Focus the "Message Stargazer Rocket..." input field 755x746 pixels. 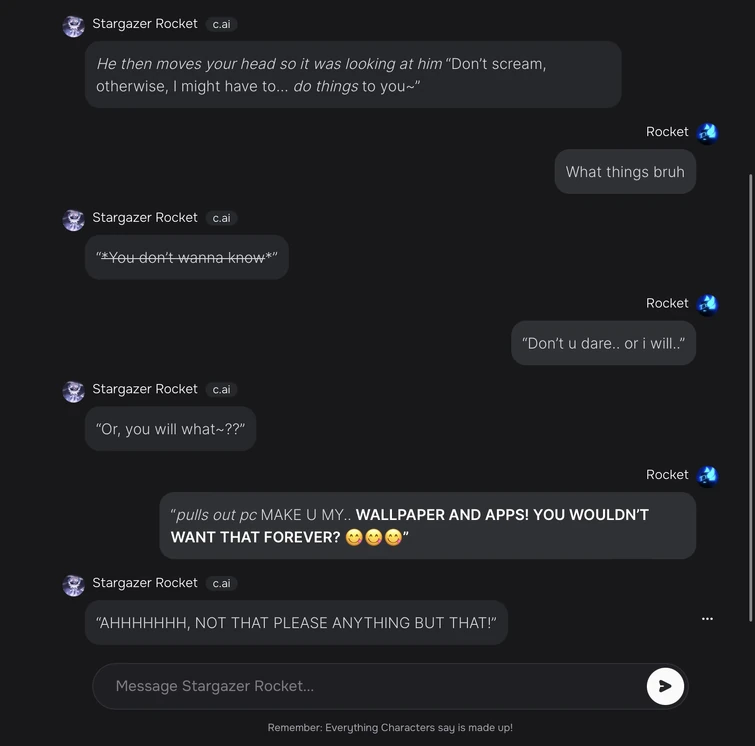370,686
